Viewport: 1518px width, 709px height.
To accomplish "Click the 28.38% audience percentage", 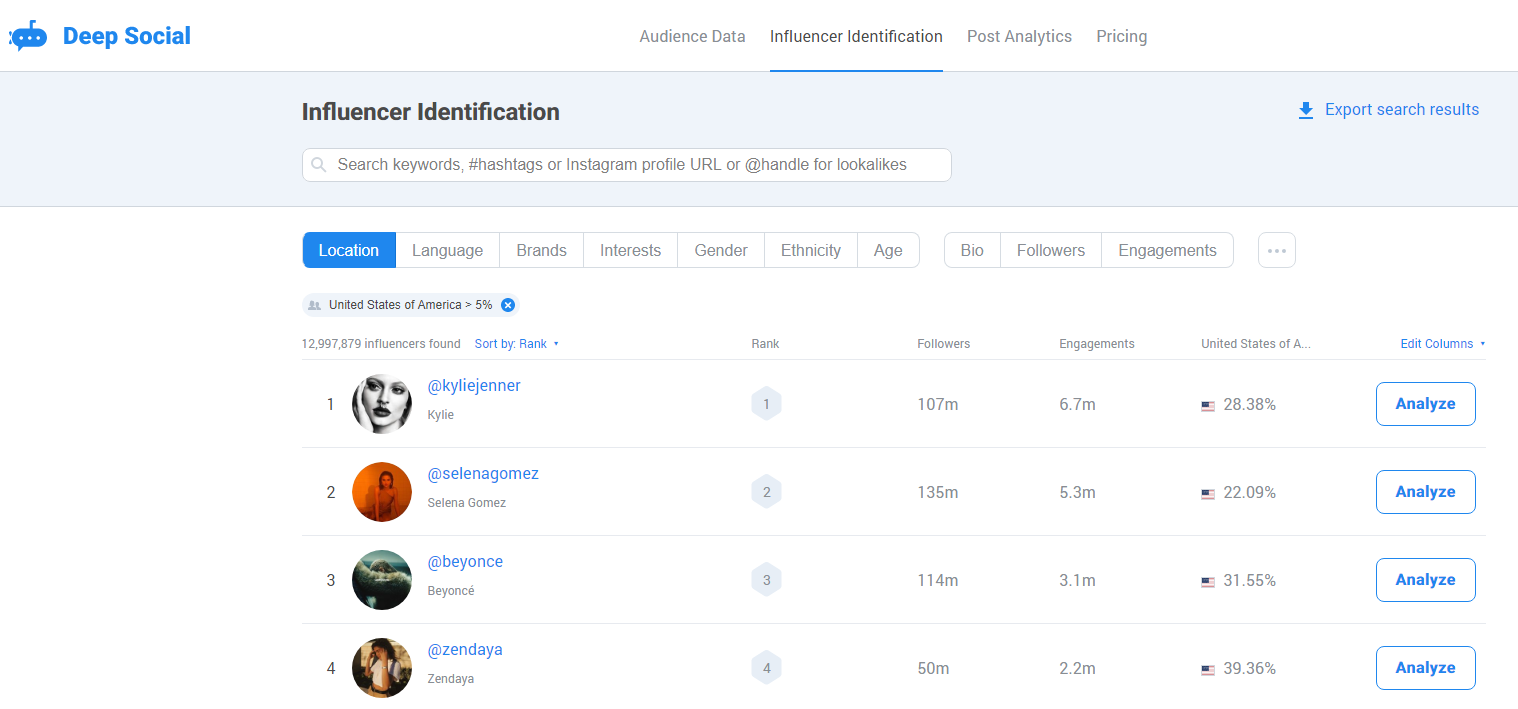I will pos(1250,405).
